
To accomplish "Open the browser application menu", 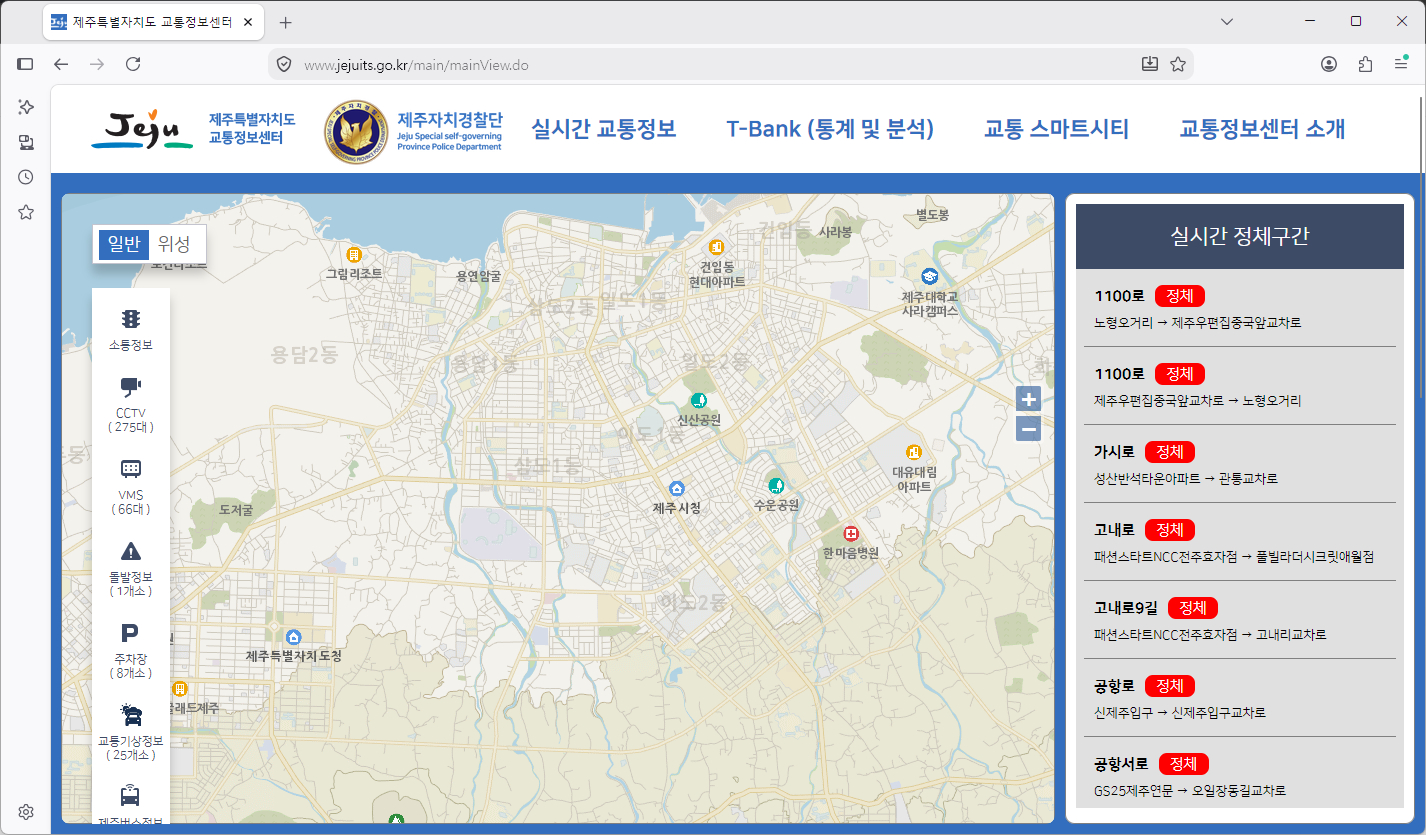I will pos(1401,64).
